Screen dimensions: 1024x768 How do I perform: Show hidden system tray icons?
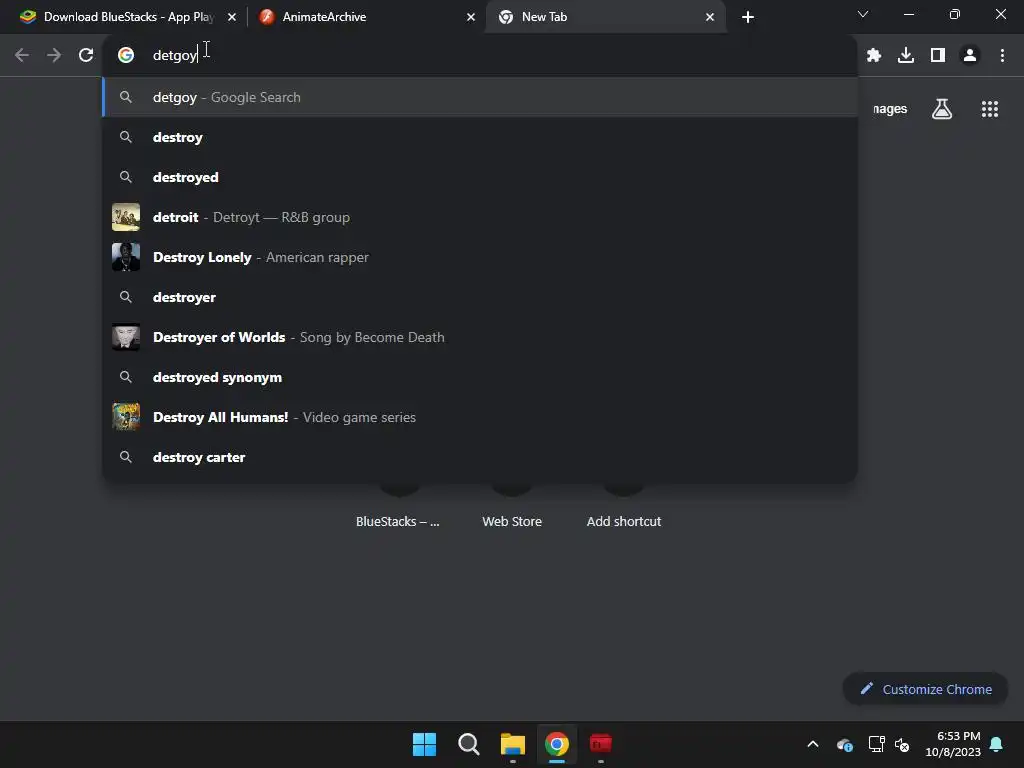point(813,744)
